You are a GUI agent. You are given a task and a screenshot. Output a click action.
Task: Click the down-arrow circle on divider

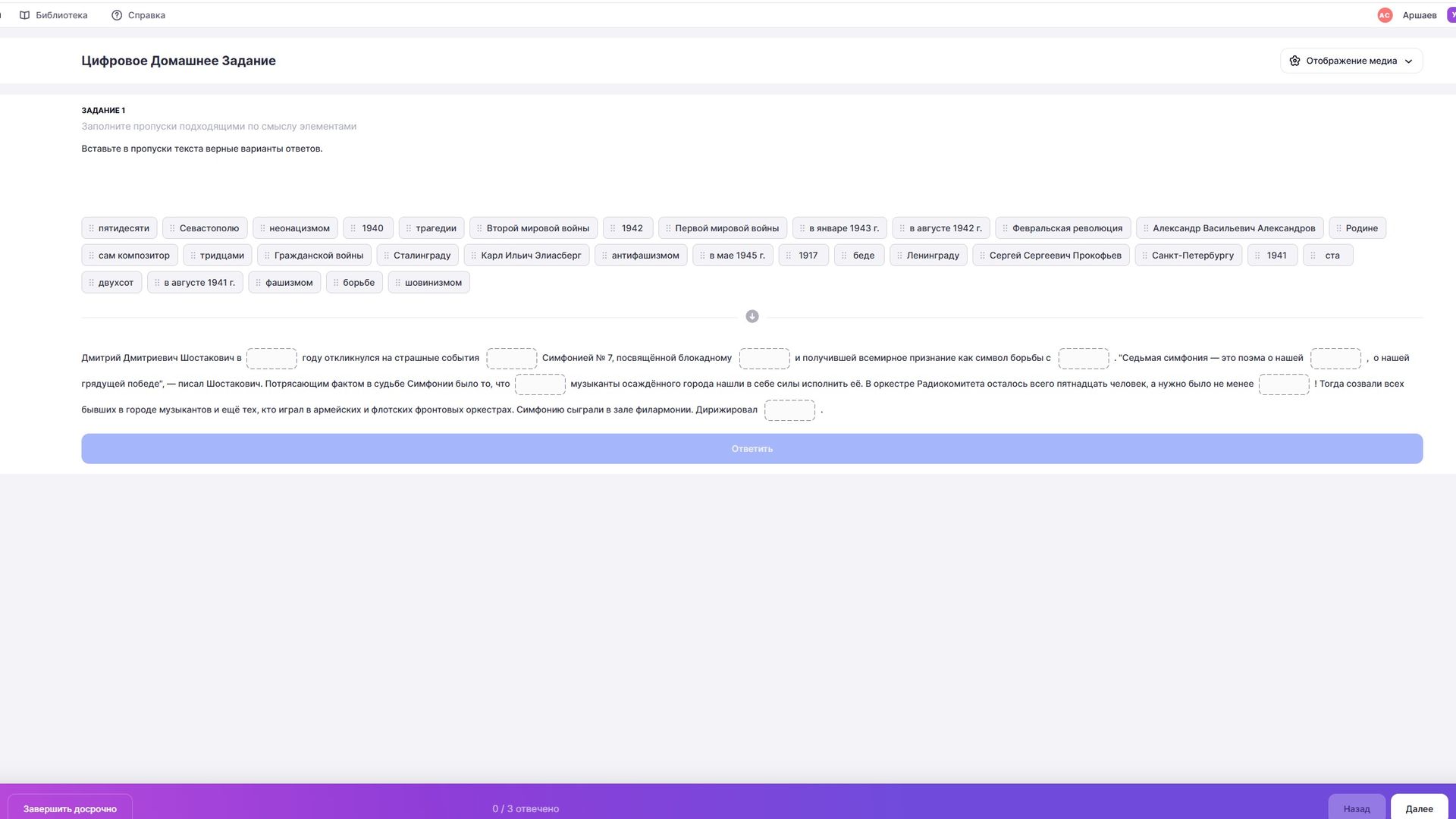click(752, 316)
